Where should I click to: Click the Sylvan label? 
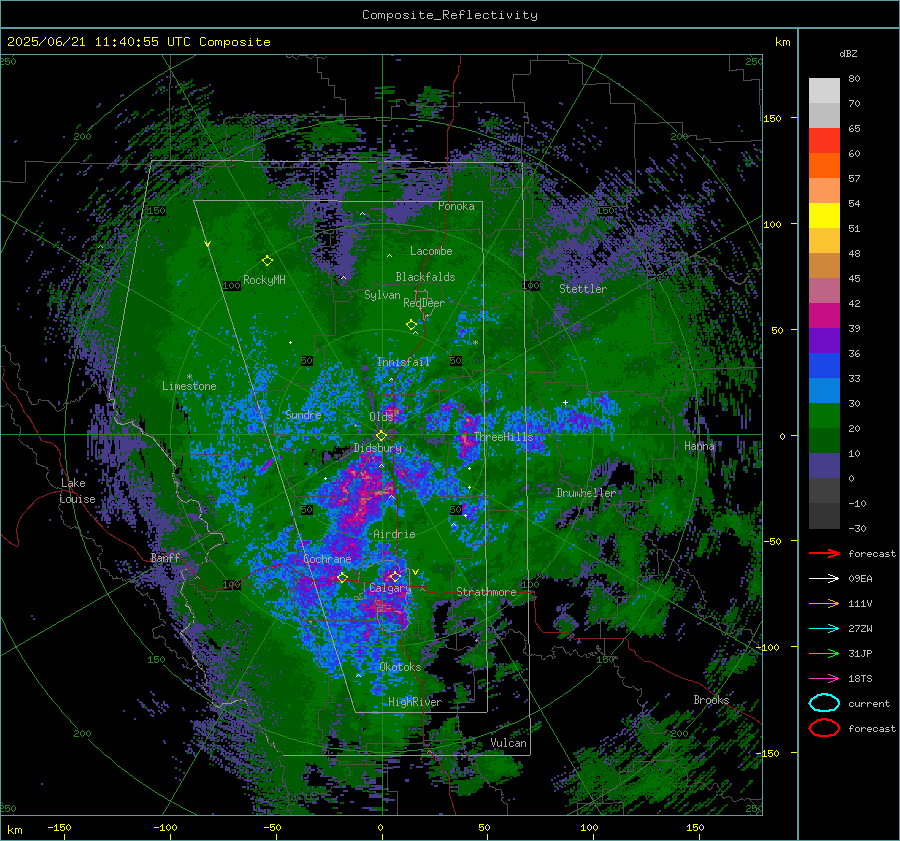pyautogui.click(x=382, y=295)
